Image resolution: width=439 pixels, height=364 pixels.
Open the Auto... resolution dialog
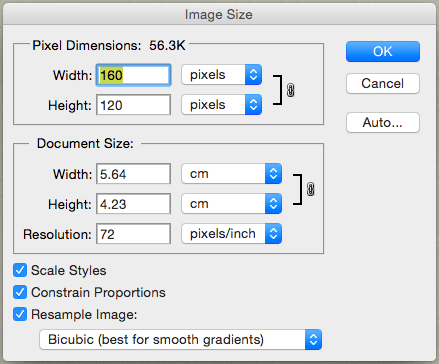point(383,122)
